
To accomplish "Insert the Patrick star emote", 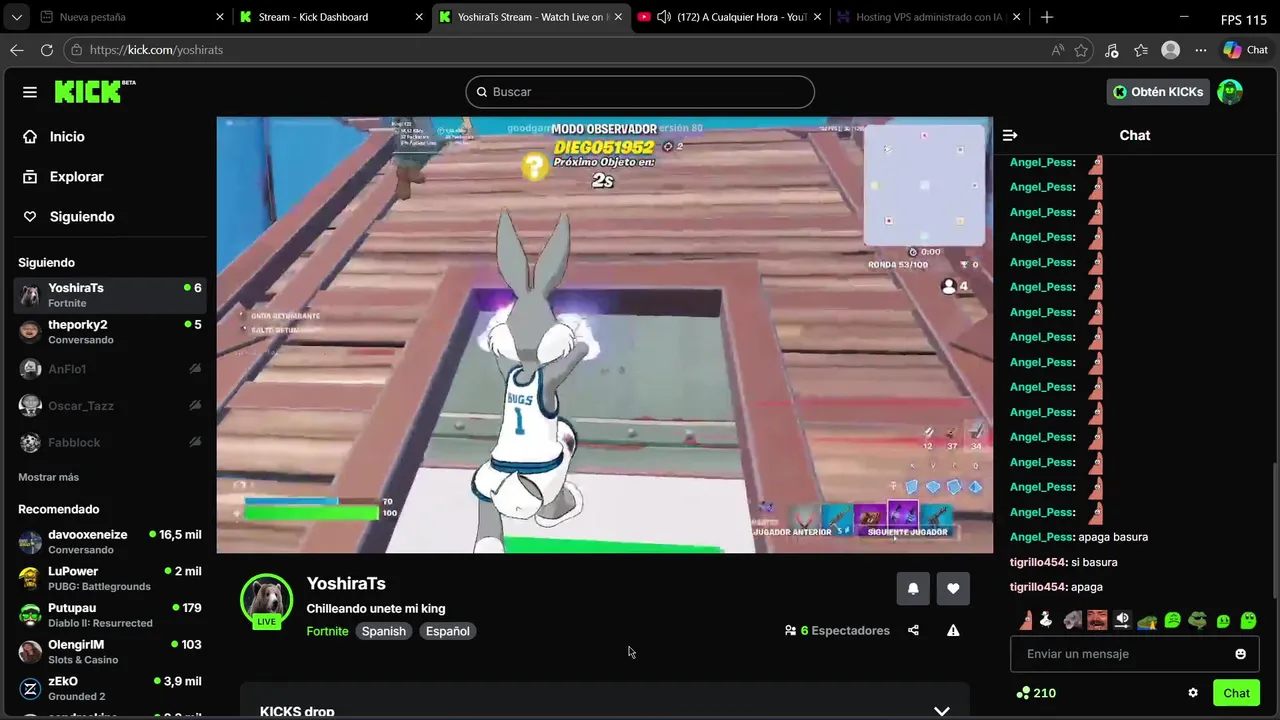I will point(1026,620).
